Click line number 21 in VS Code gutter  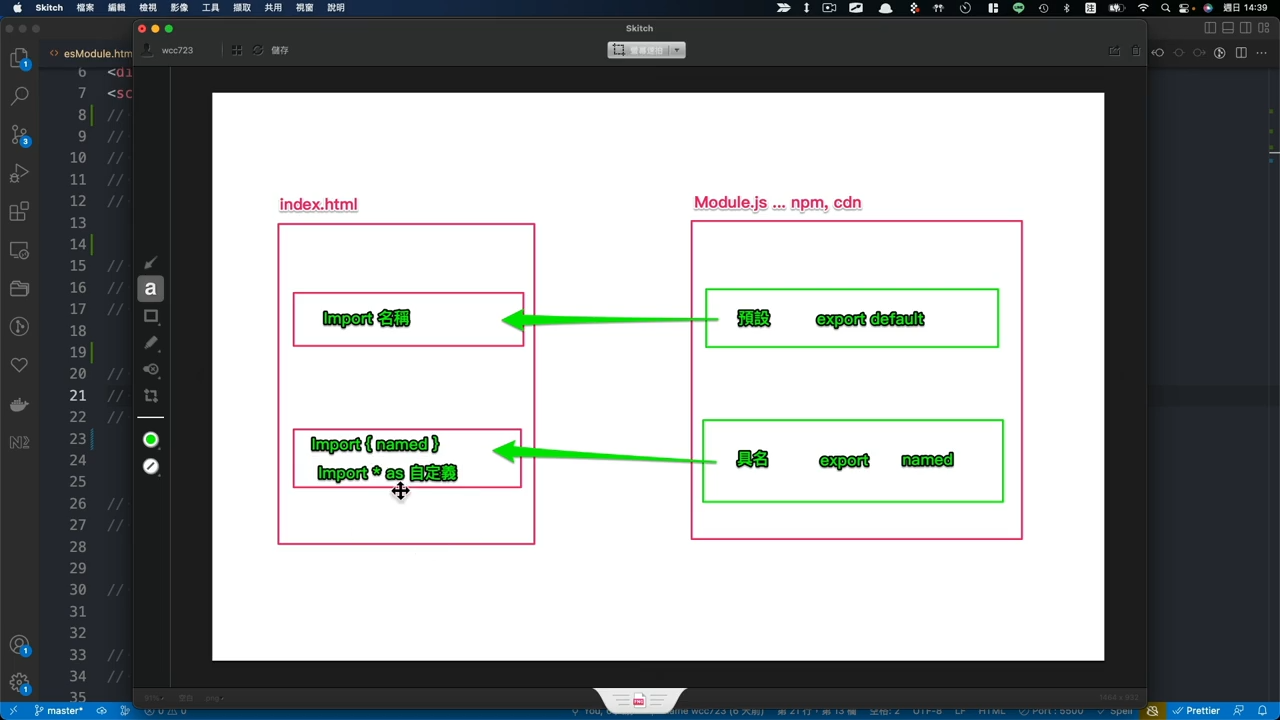78,395
